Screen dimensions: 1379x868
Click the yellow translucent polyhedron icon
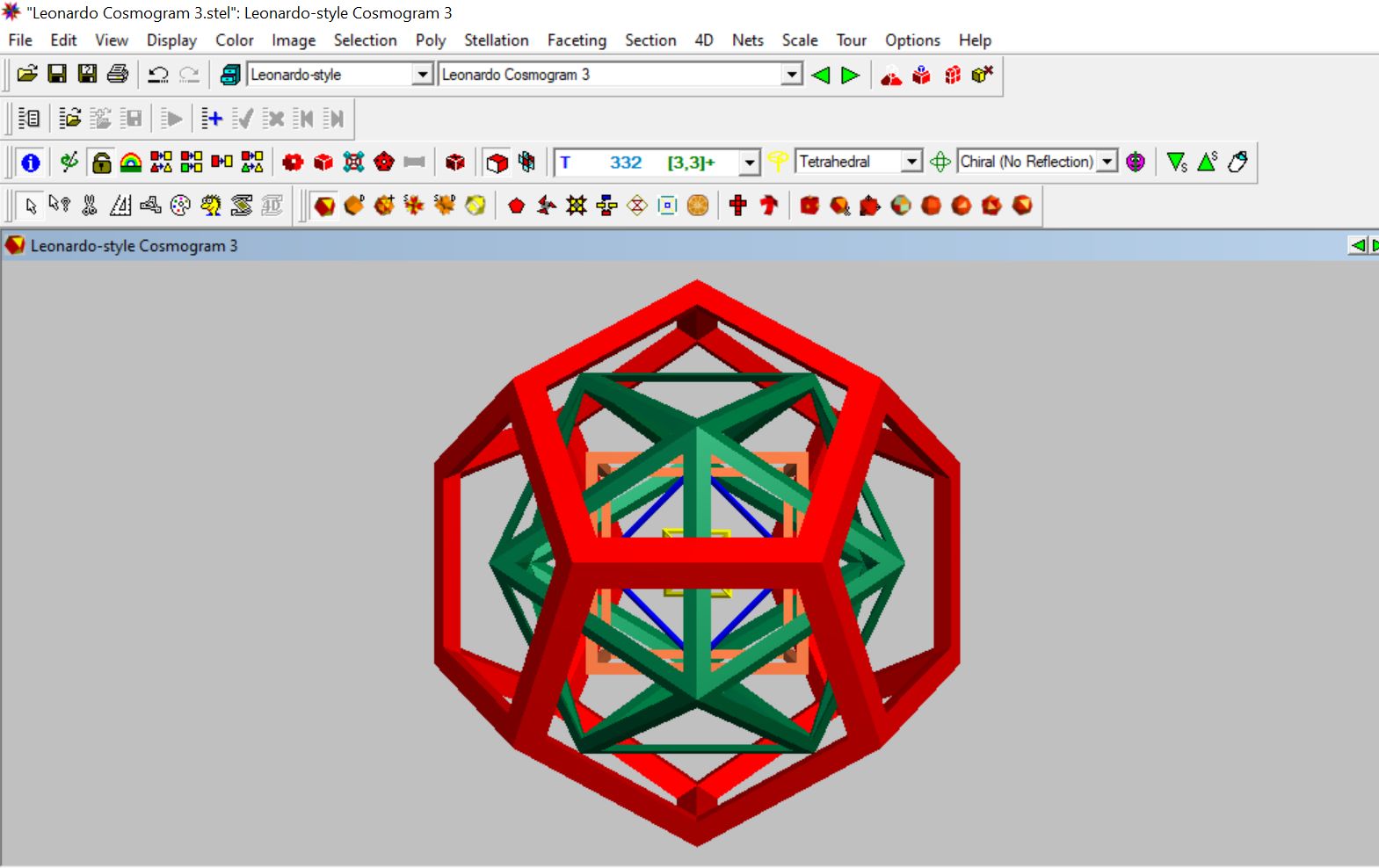point(475,206)
